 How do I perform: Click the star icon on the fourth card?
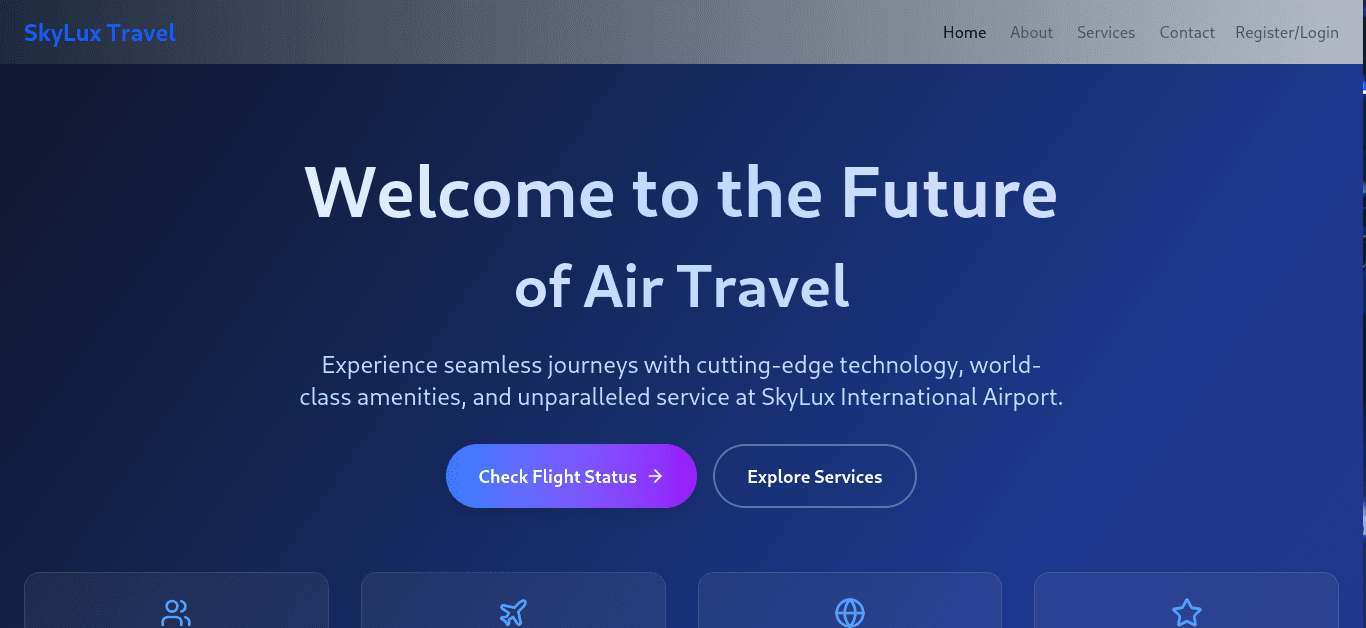click(x=1186, y=613)
